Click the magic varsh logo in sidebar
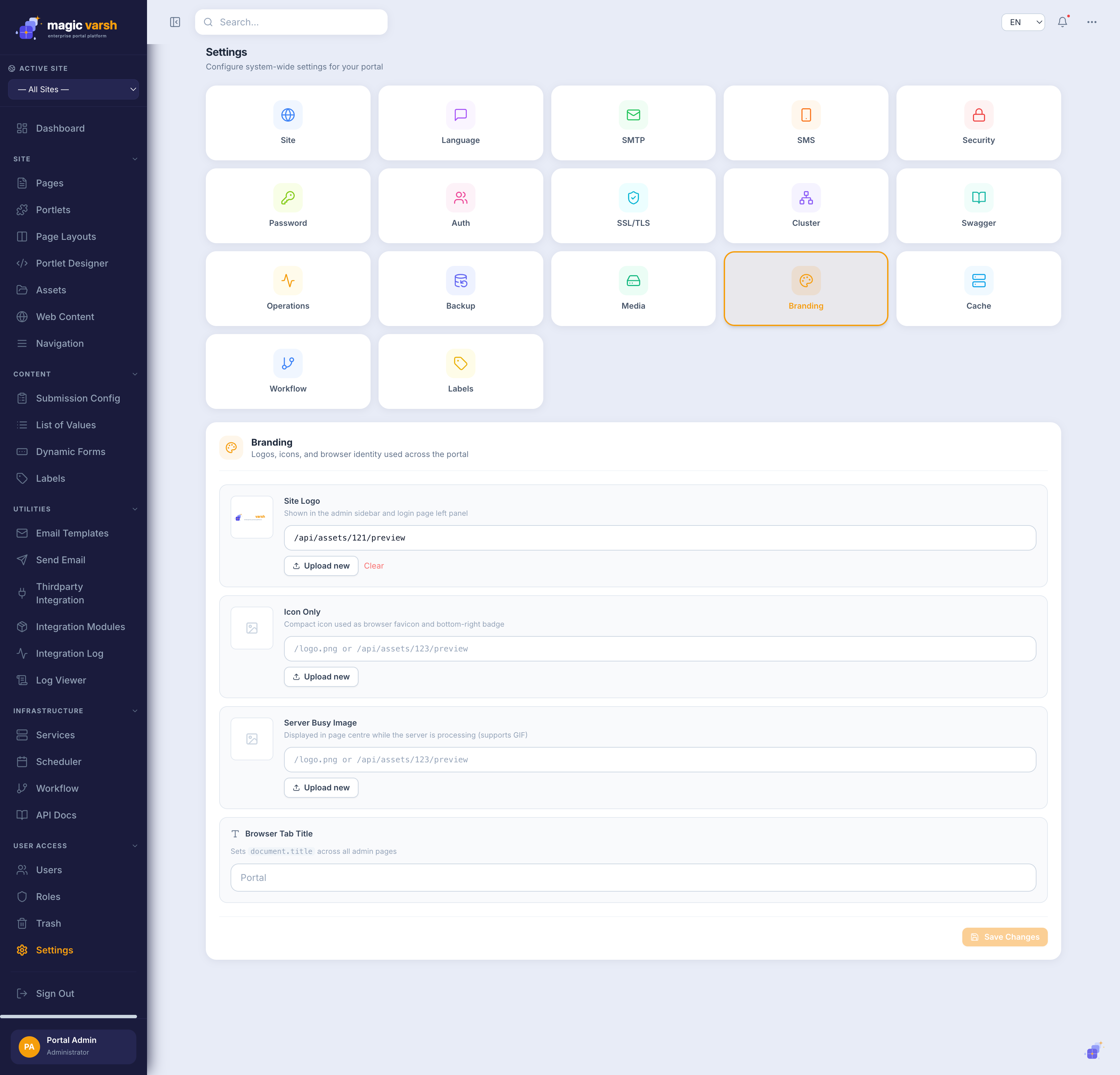 click(66, 27)
